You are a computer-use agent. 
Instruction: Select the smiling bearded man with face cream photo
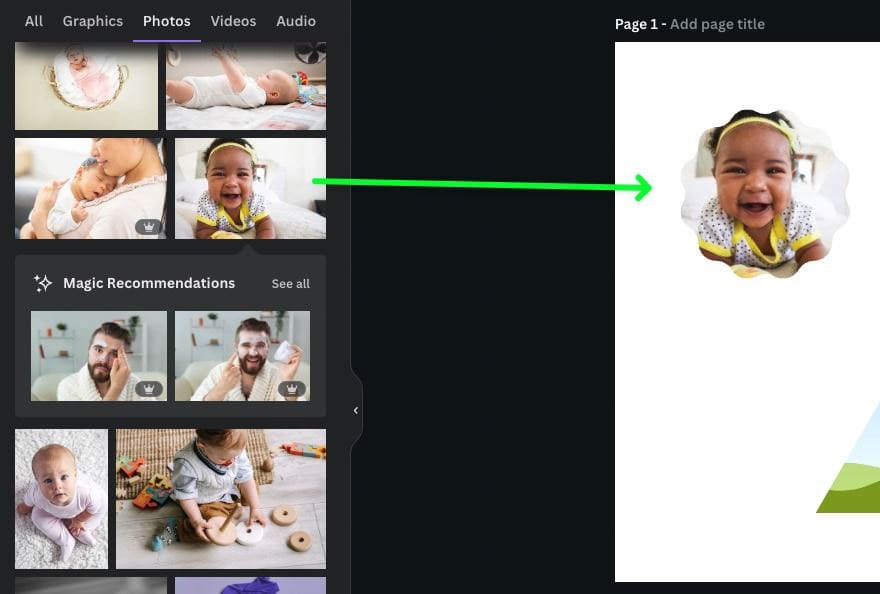pos(242,356)
